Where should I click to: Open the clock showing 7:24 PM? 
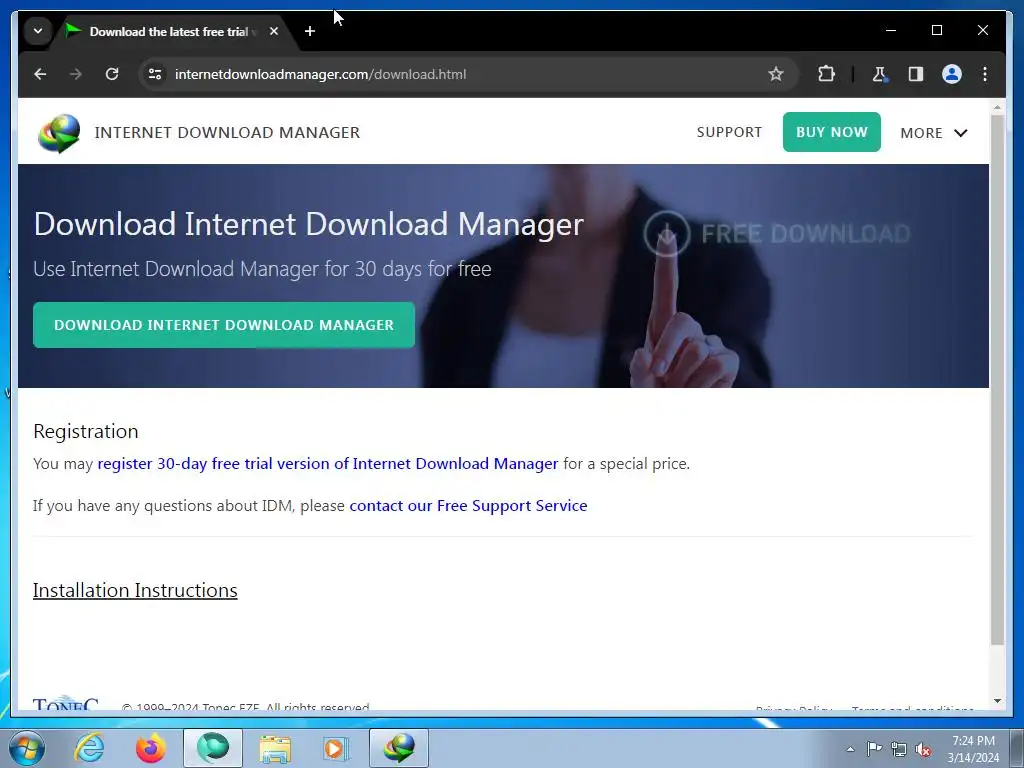[973, 749]
